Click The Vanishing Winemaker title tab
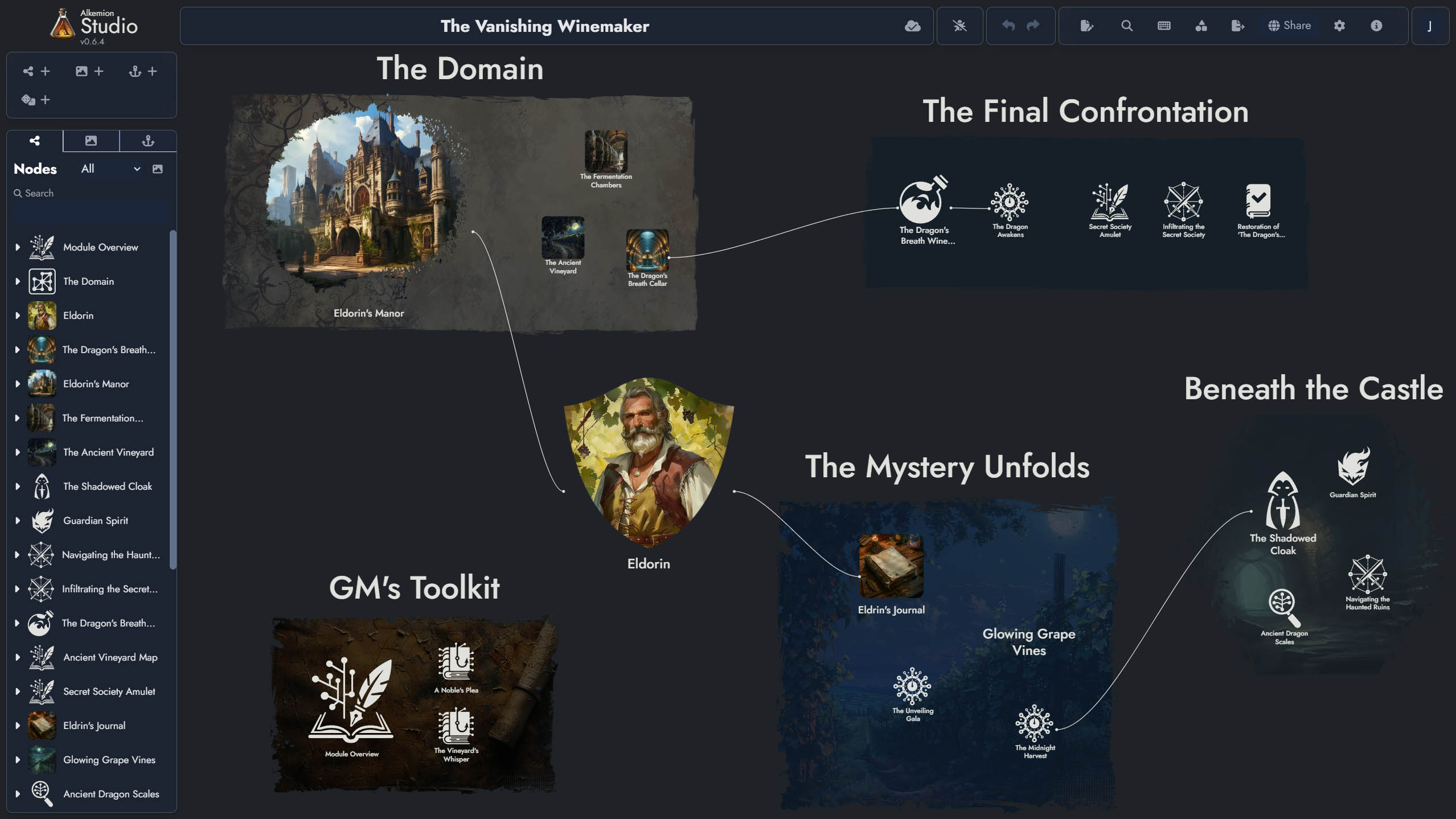1456x819 pixels. (545, 25)
